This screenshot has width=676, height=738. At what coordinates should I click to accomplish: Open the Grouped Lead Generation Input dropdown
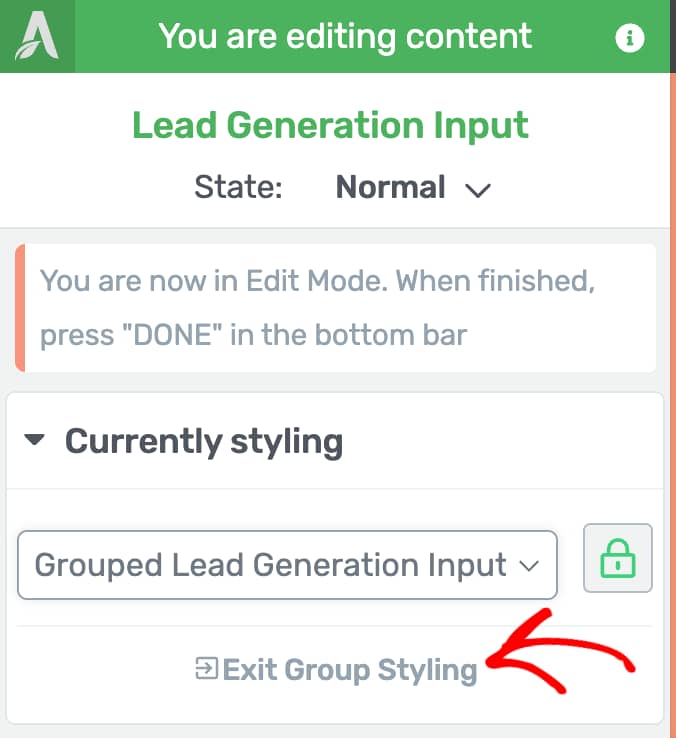pos(287,565)
